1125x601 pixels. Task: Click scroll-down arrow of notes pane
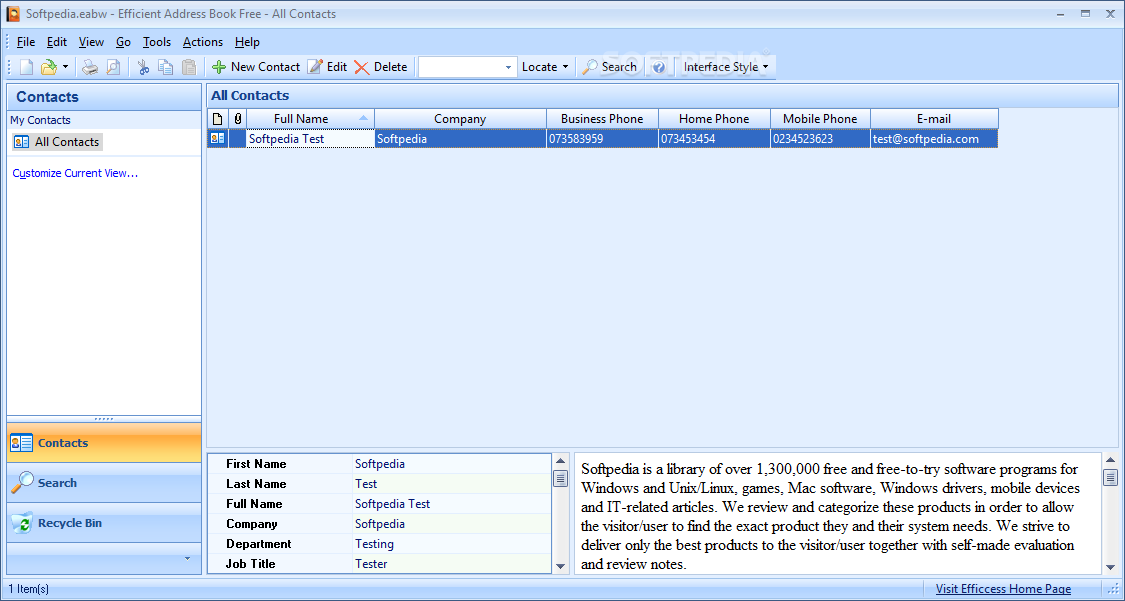pos(1110,567)
